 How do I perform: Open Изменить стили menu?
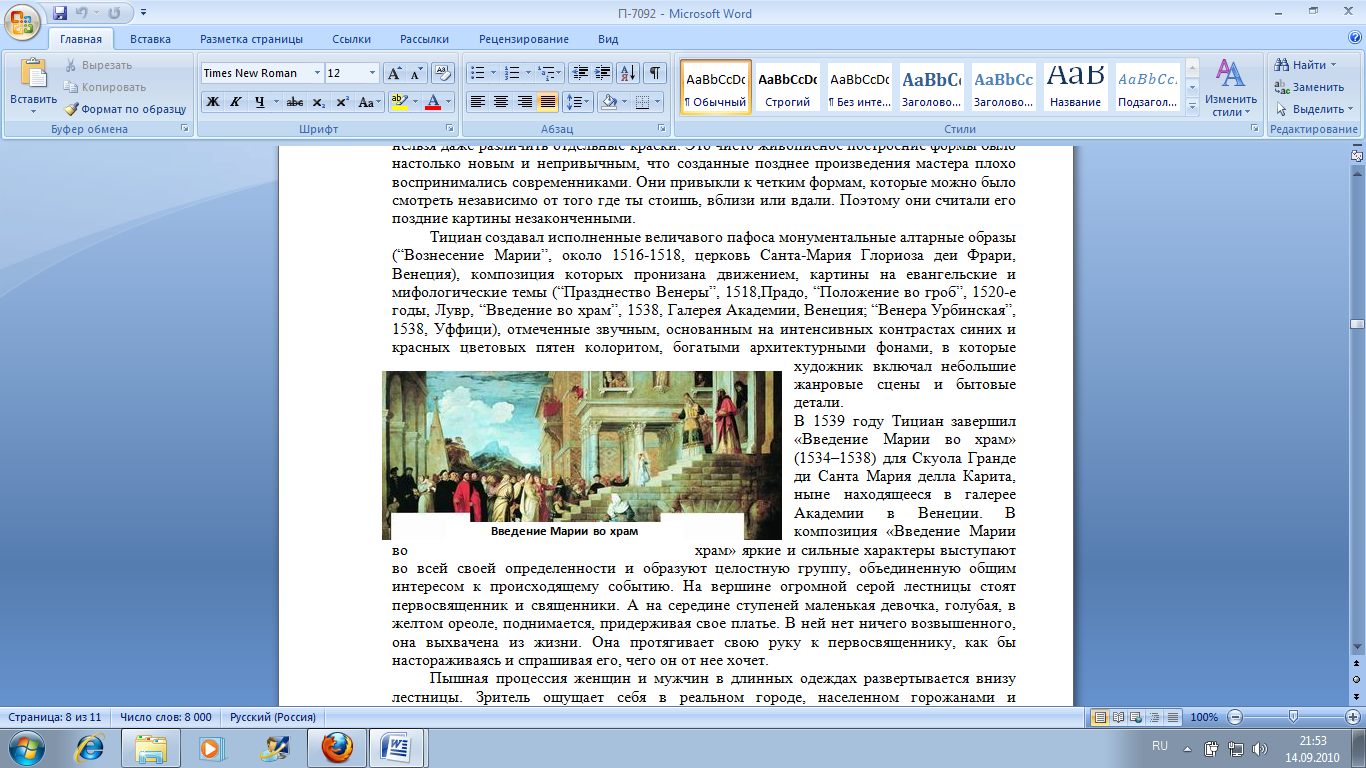pyautogui.click(x=1231, y=88)
